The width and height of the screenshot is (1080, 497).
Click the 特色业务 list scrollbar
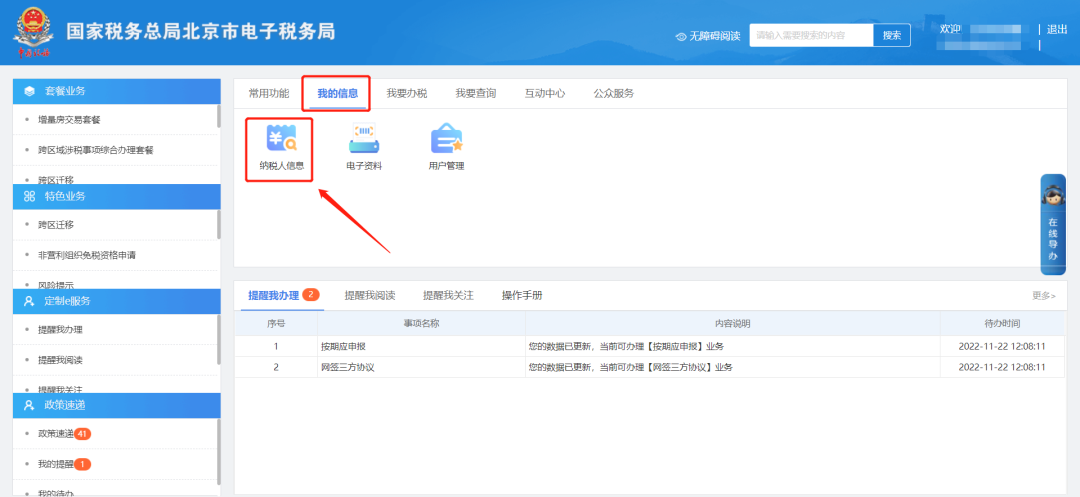click(x=219, y=224)
